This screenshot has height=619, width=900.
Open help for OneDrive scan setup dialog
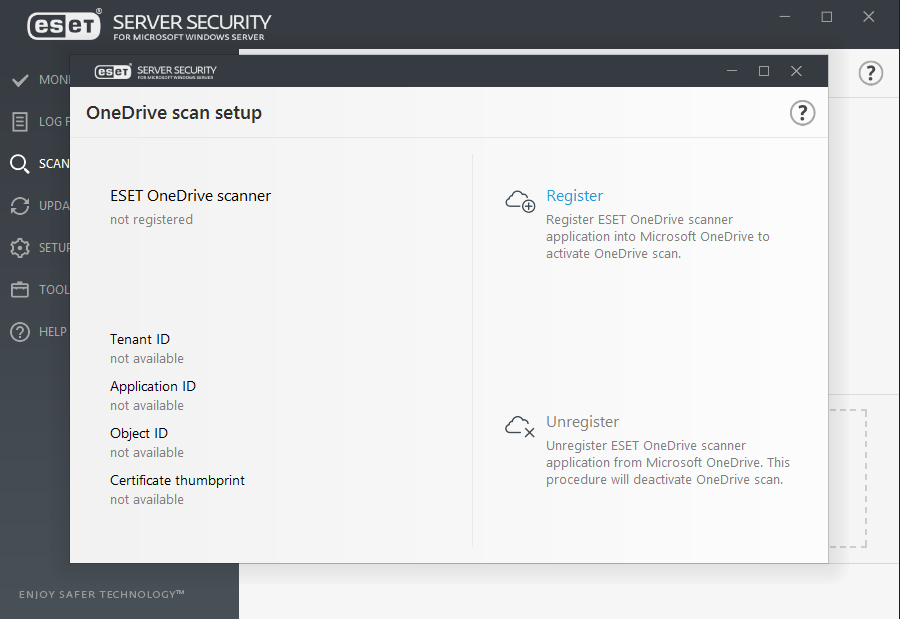pyautogui.click(x=802, y=113)
